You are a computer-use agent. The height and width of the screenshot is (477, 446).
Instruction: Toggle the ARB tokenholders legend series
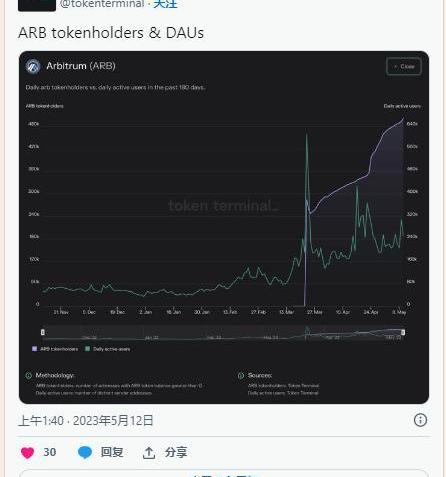[x=55, y=349]
